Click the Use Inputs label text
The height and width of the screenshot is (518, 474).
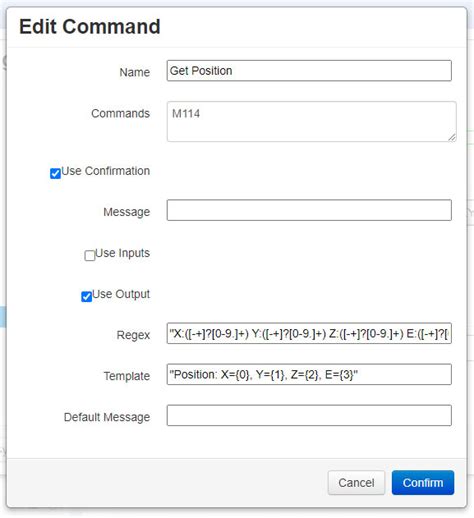tap(123, 253)
